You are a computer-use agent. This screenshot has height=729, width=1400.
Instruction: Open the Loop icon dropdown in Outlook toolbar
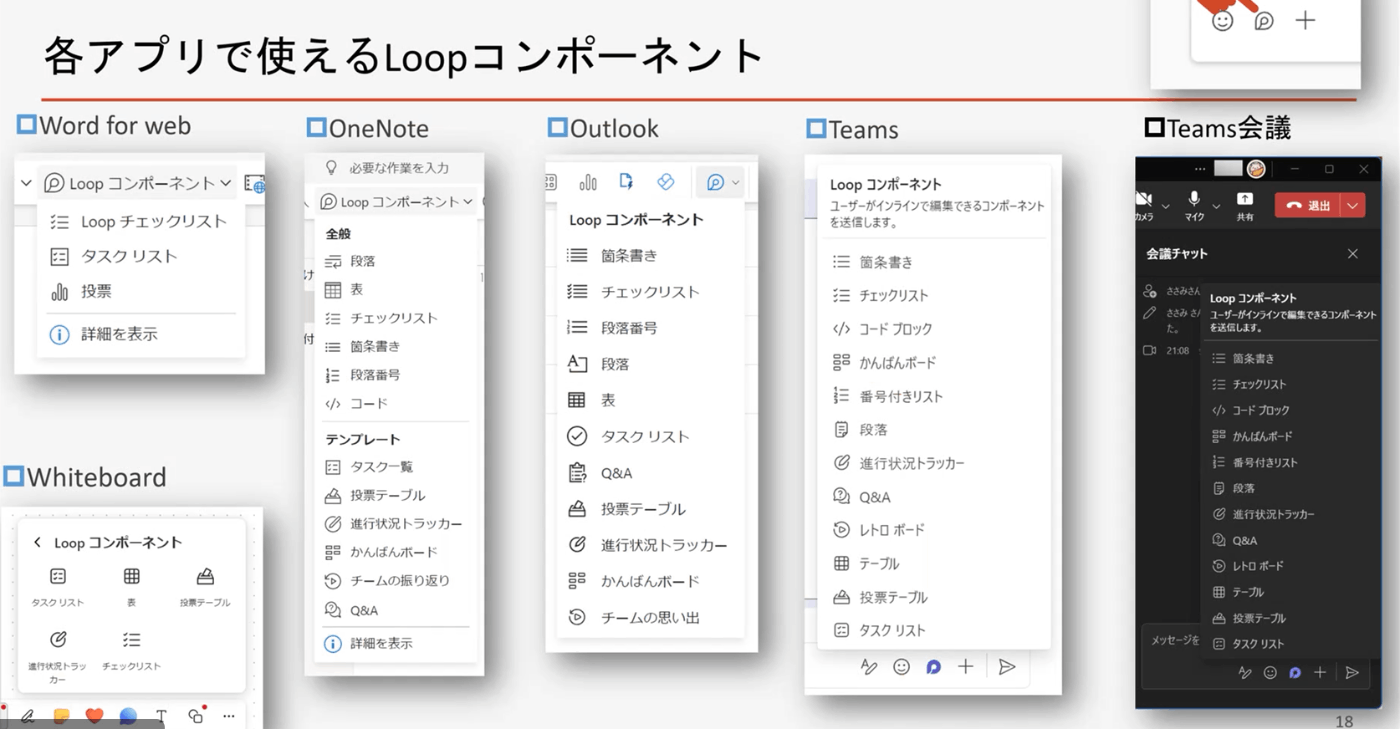pos(722,182)
